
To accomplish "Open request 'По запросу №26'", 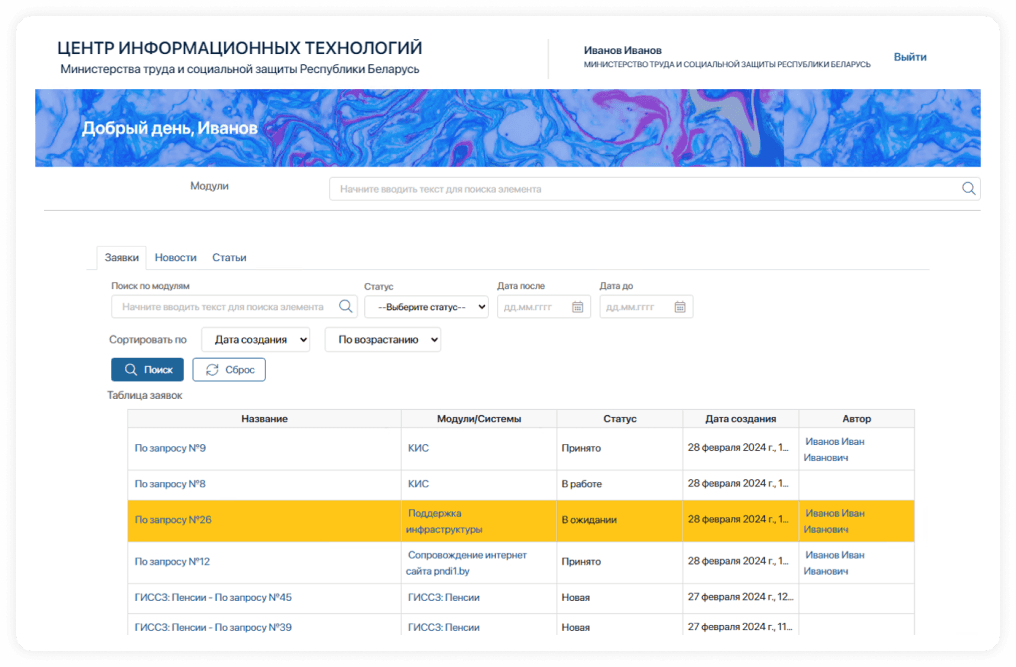I will click(x=173, y=520).
